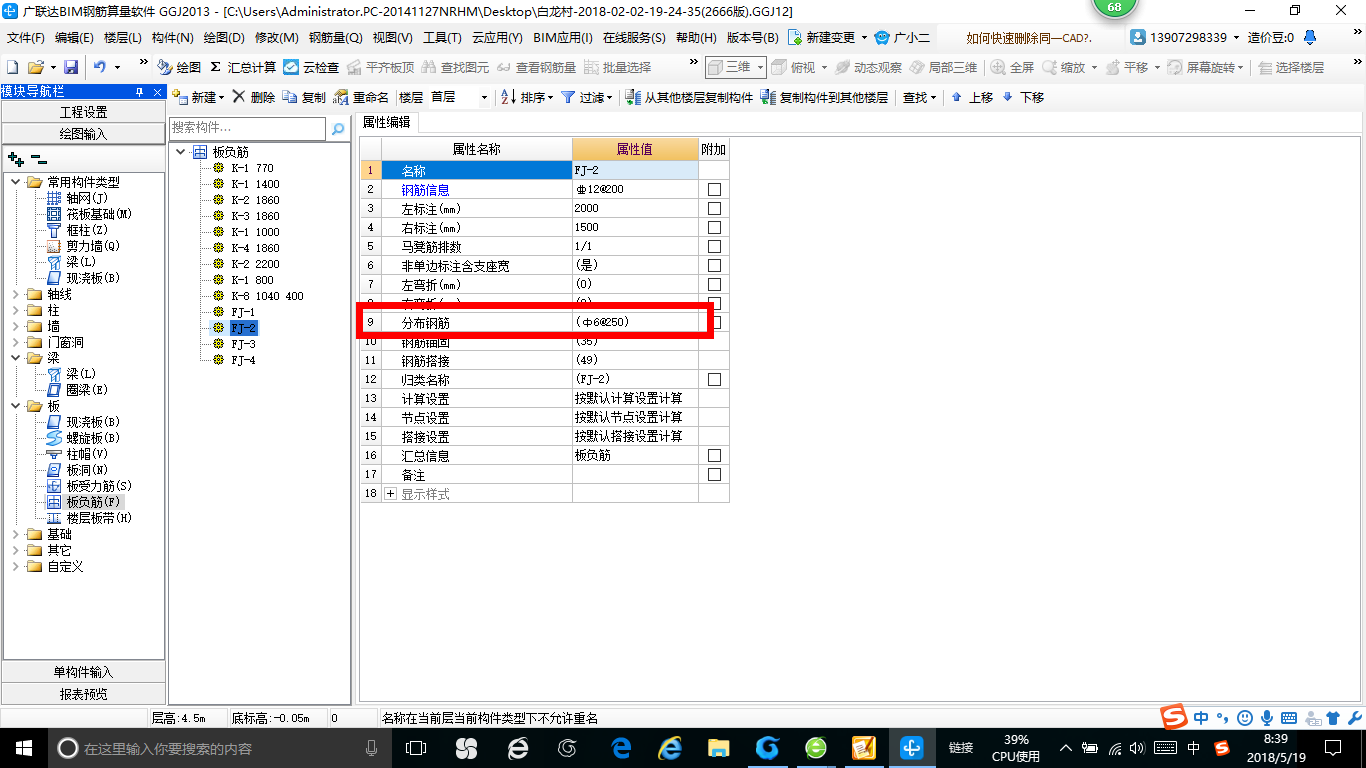Run 汇总计算 summary calculation
Viewport: 1366px width, 768px height.
pyautogui.click(x=243, y=67)
